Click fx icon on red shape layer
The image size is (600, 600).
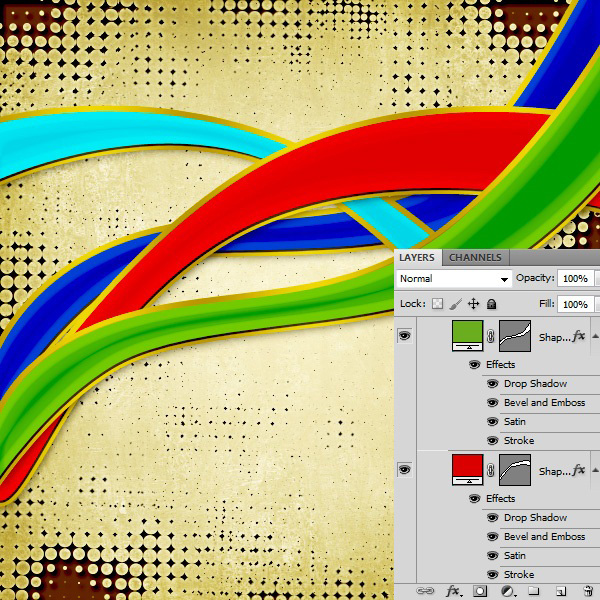tap(579, 470)
